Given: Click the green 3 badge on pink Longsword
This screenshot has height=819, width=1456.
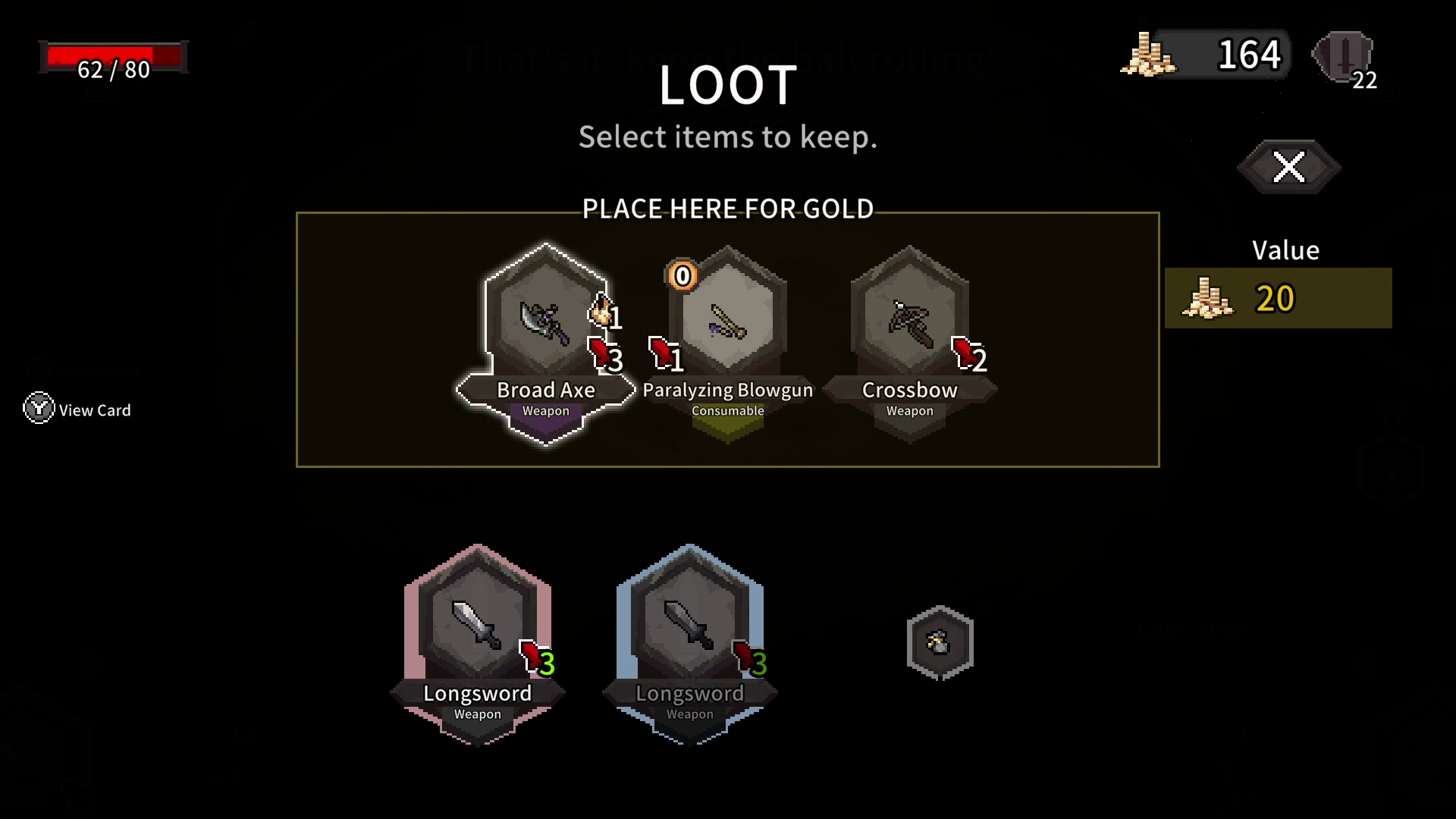Looking at the screenshot, I should click(x=538, y=660).
